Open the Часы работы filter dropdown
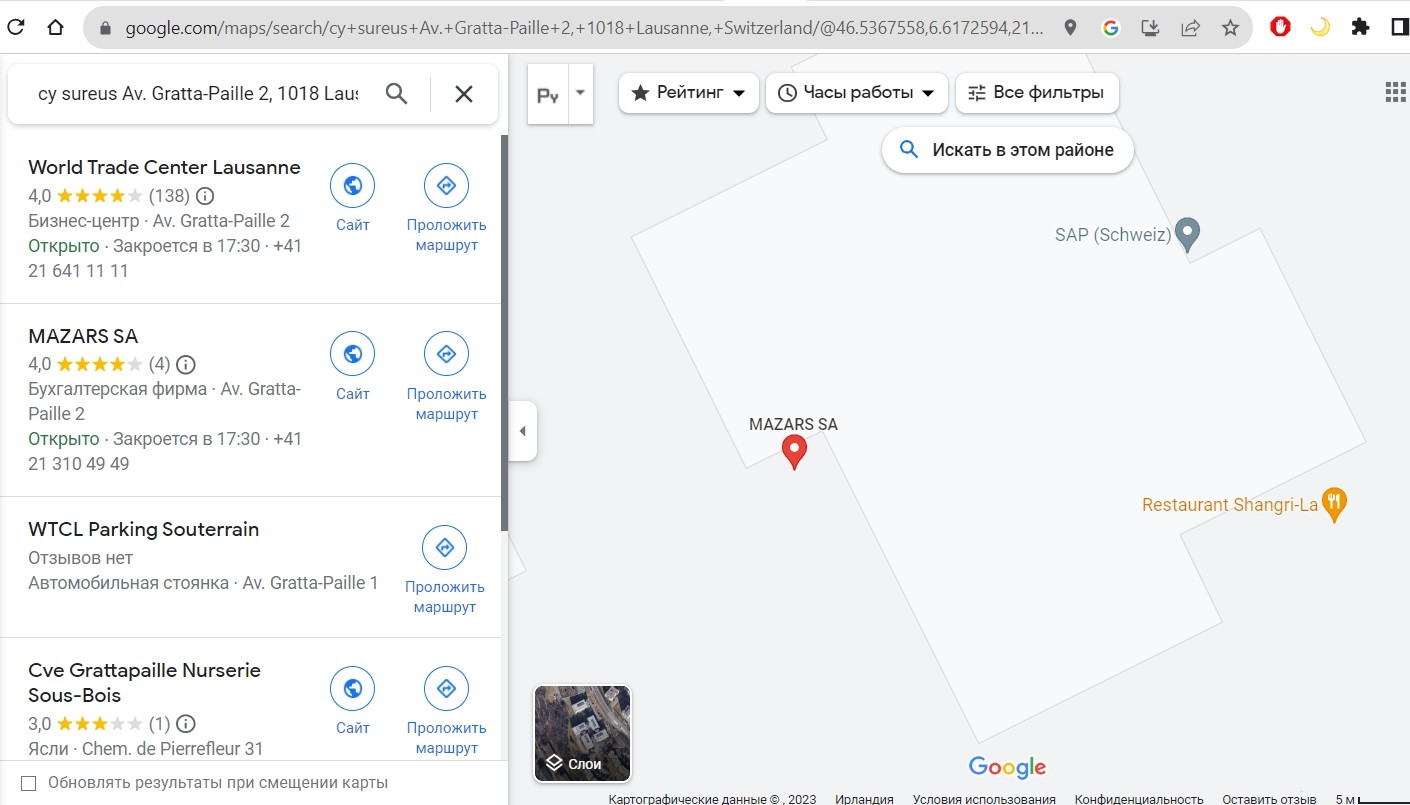The image size is (1410, 805). coord(857,93)
